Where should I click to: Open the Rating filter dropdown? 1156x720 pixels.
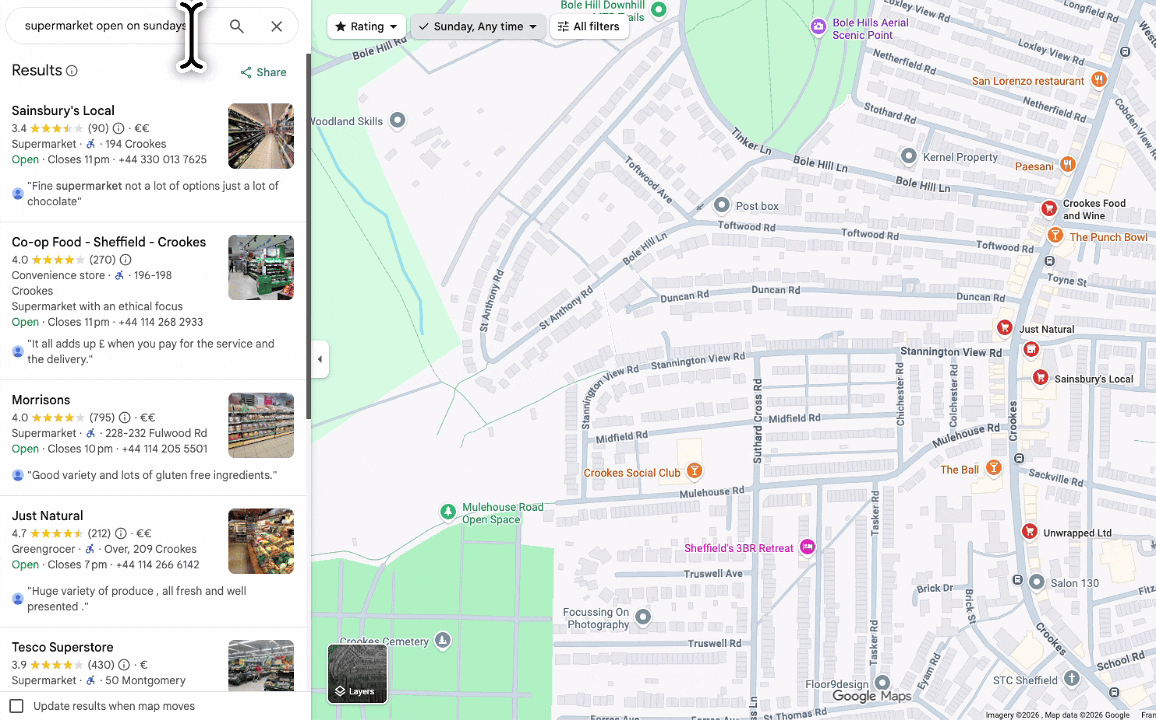point(366,27)
